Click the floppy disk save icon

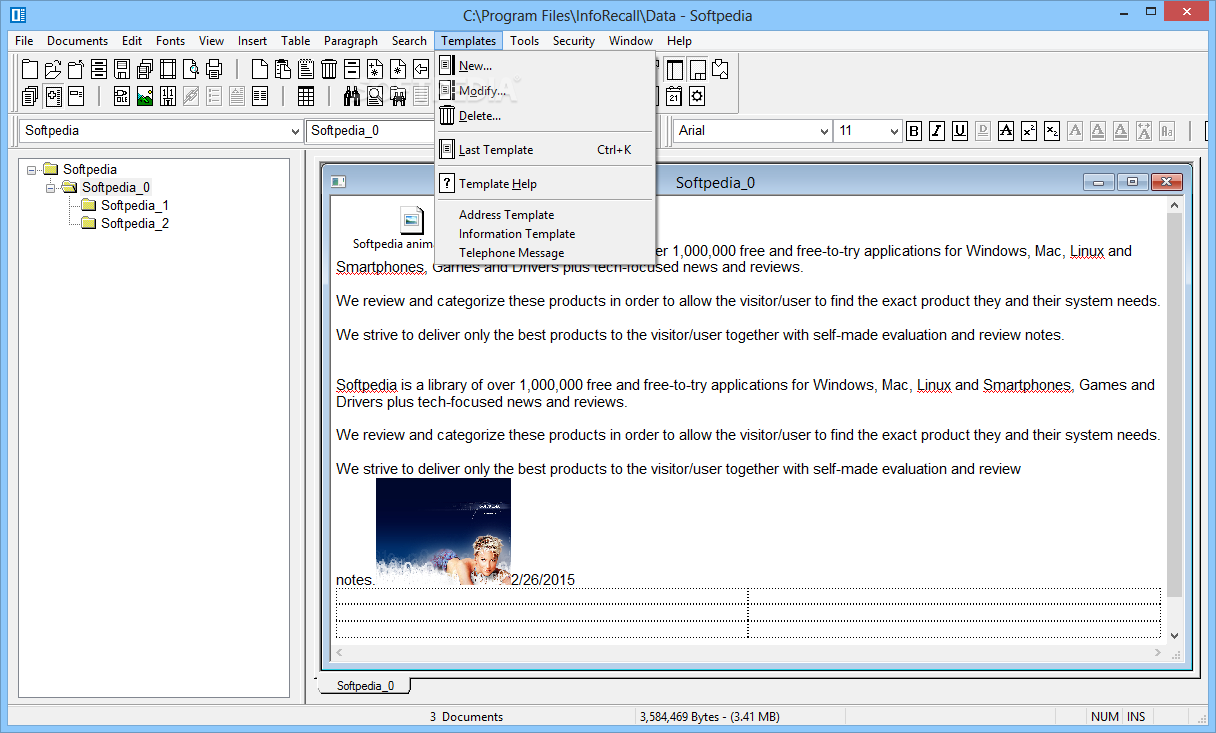[x=121, y=69]
